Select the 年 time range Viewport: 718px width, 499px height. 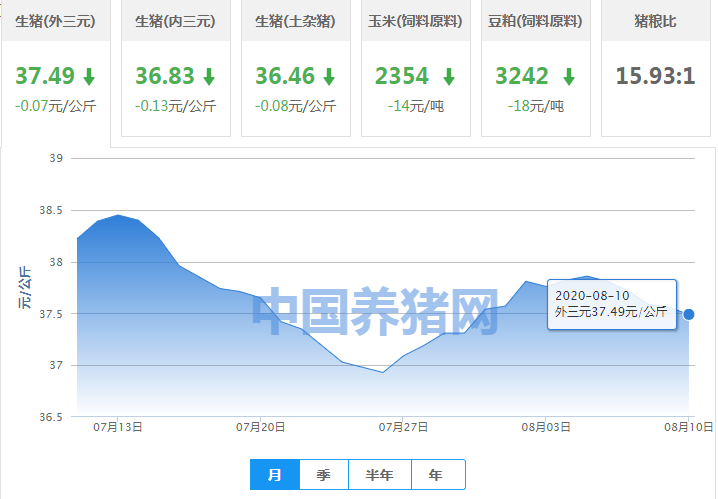(x=436, y=475)
